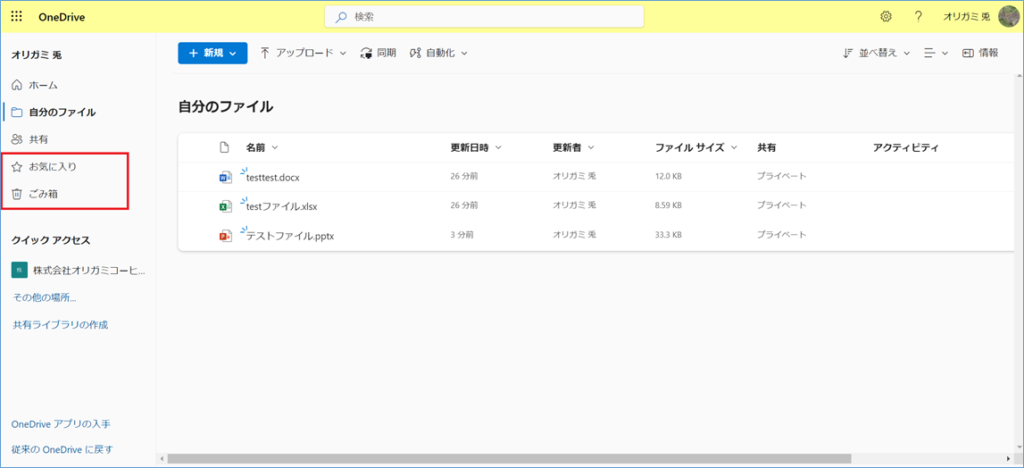Open the user profile avatar
The width and height of the screenshot is (1024, 468).
(1008, 17)
